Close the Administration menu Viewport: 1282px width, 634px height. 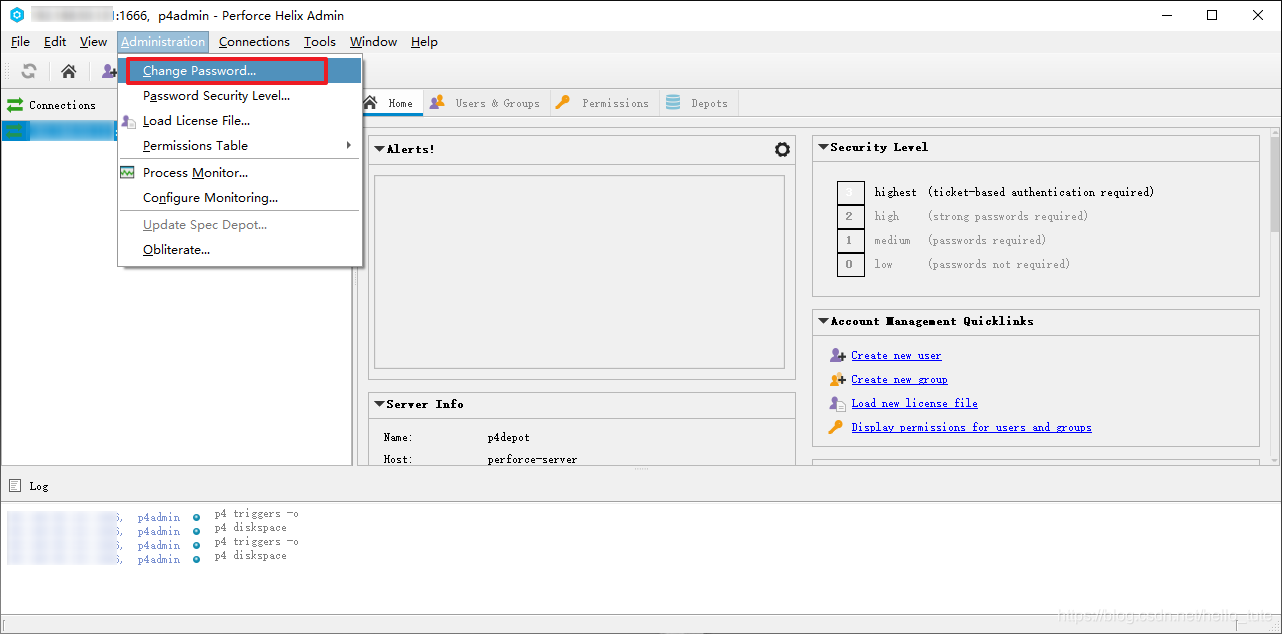click(x=163, y=42)
